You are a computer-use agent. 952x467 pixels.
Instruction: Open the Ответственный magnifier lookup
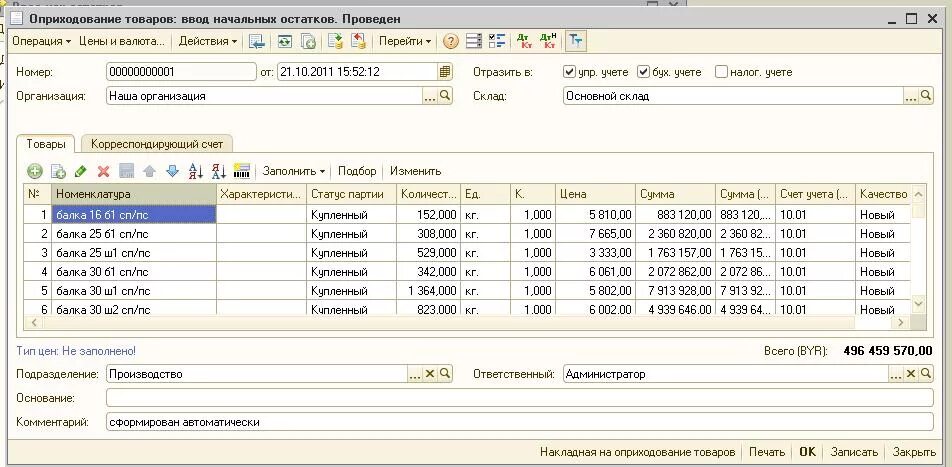tap(926, 373)
